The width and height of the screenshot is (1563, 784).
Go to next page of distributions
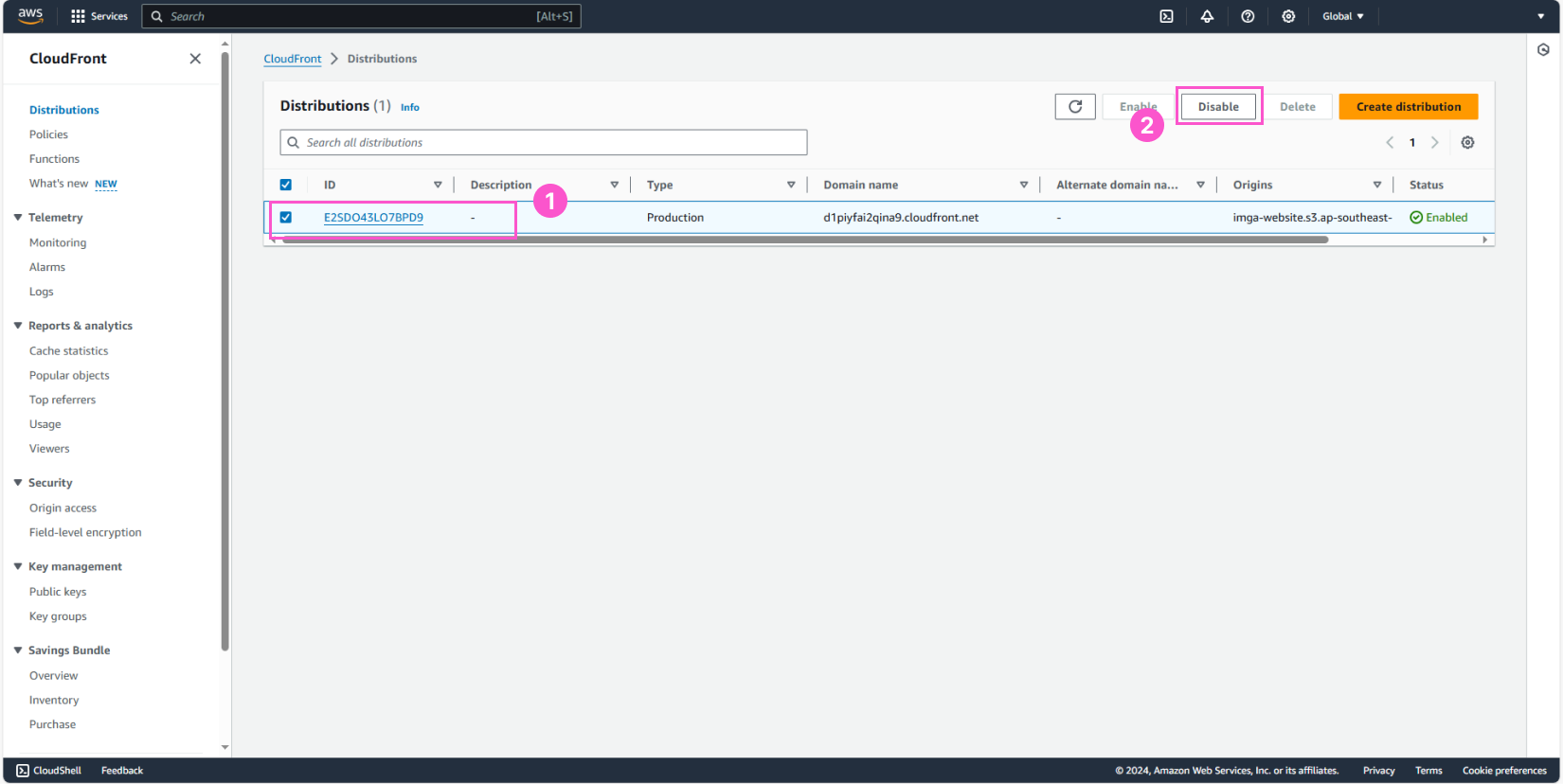[x=1435, y=143]
